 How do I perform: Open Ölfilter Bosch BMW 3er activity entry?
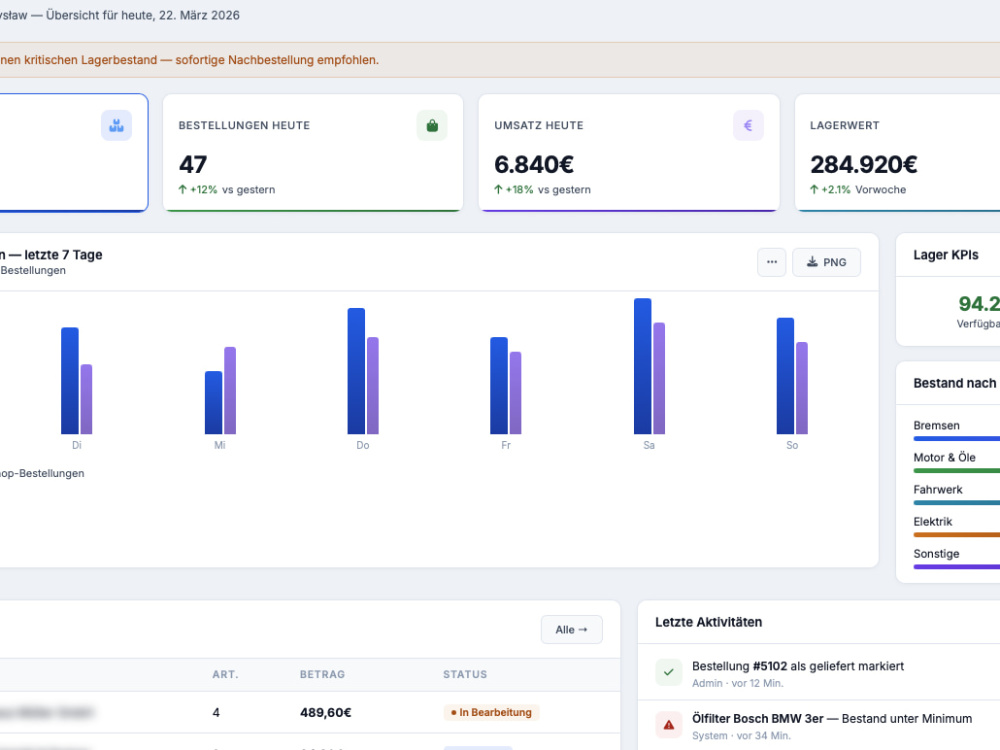click(x=819, y=726)
